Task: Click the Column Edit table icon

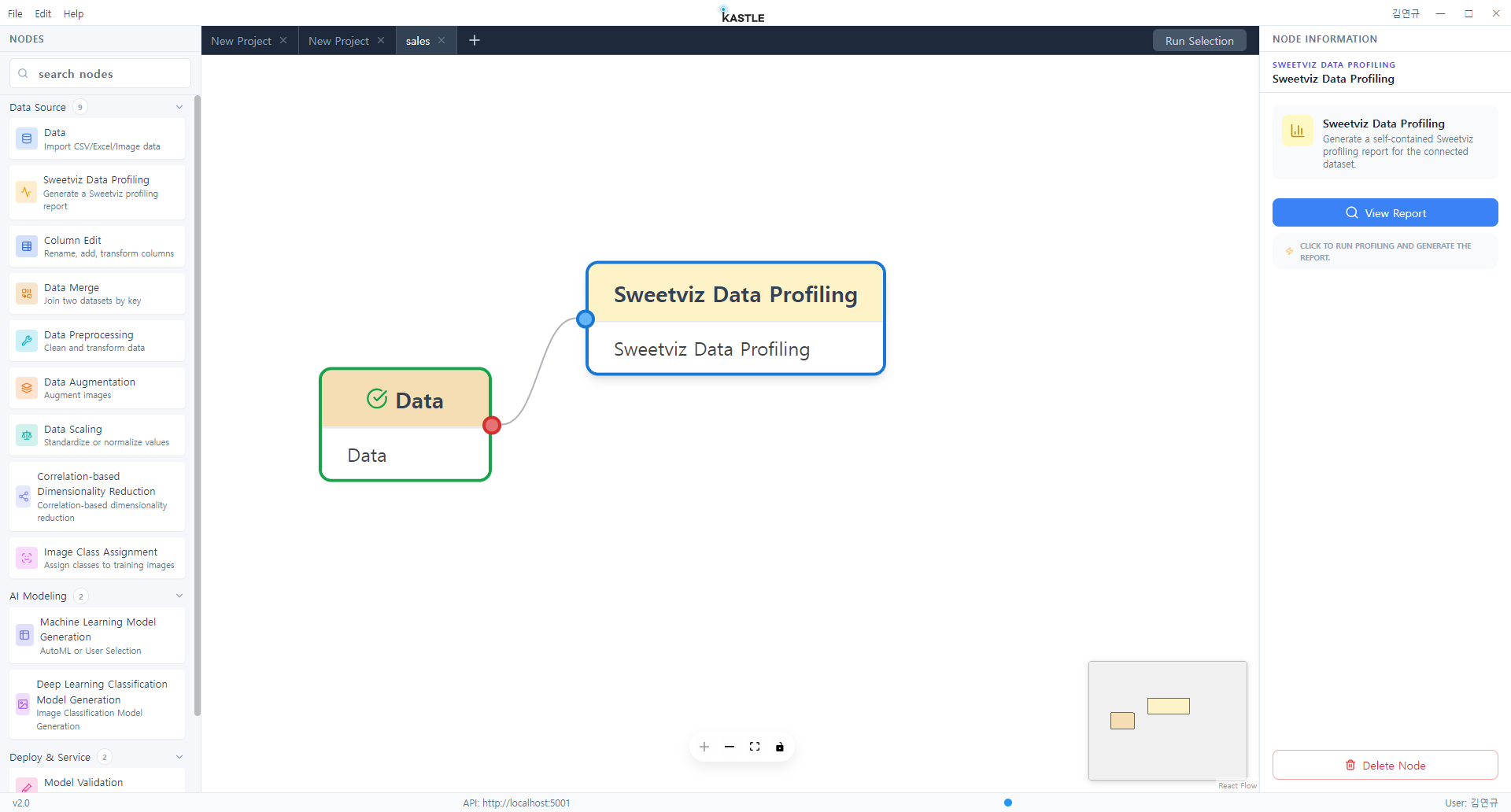Action: 27,246
